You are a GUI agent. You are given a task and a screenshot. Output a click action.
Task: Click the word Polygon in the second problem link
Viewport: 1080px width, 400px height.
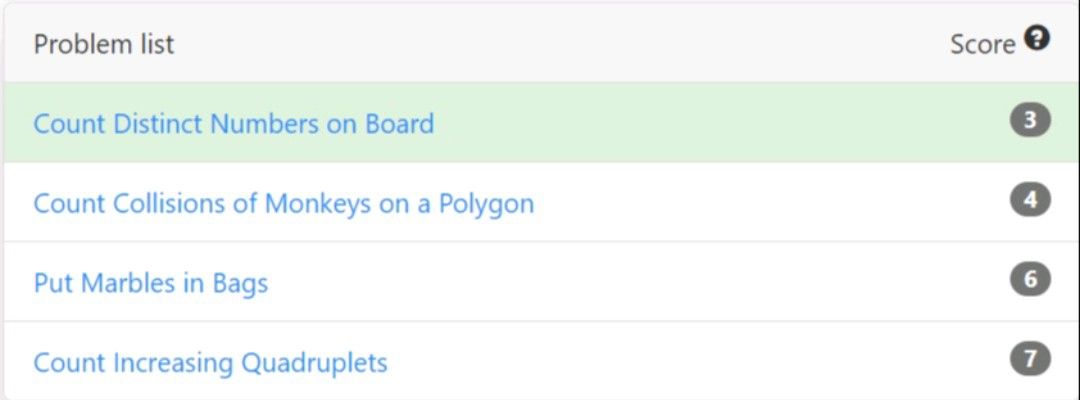(486, 205)
